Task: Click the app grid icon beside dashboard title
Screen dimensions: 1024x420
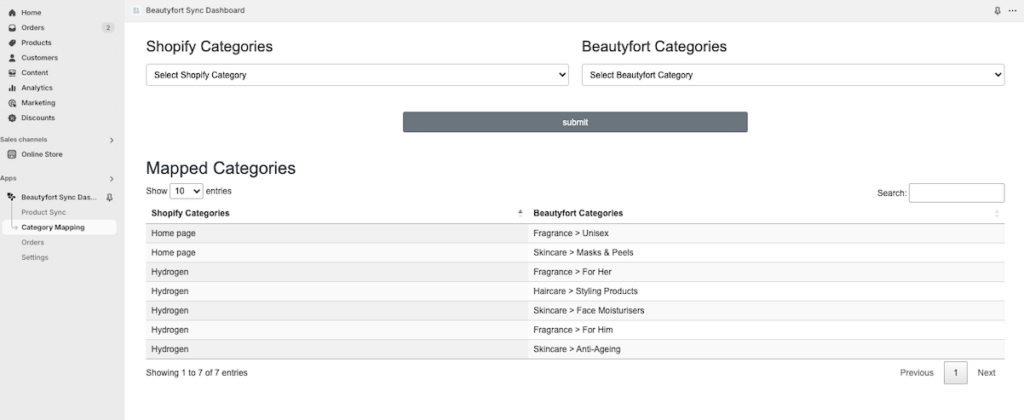Action: 136,10
